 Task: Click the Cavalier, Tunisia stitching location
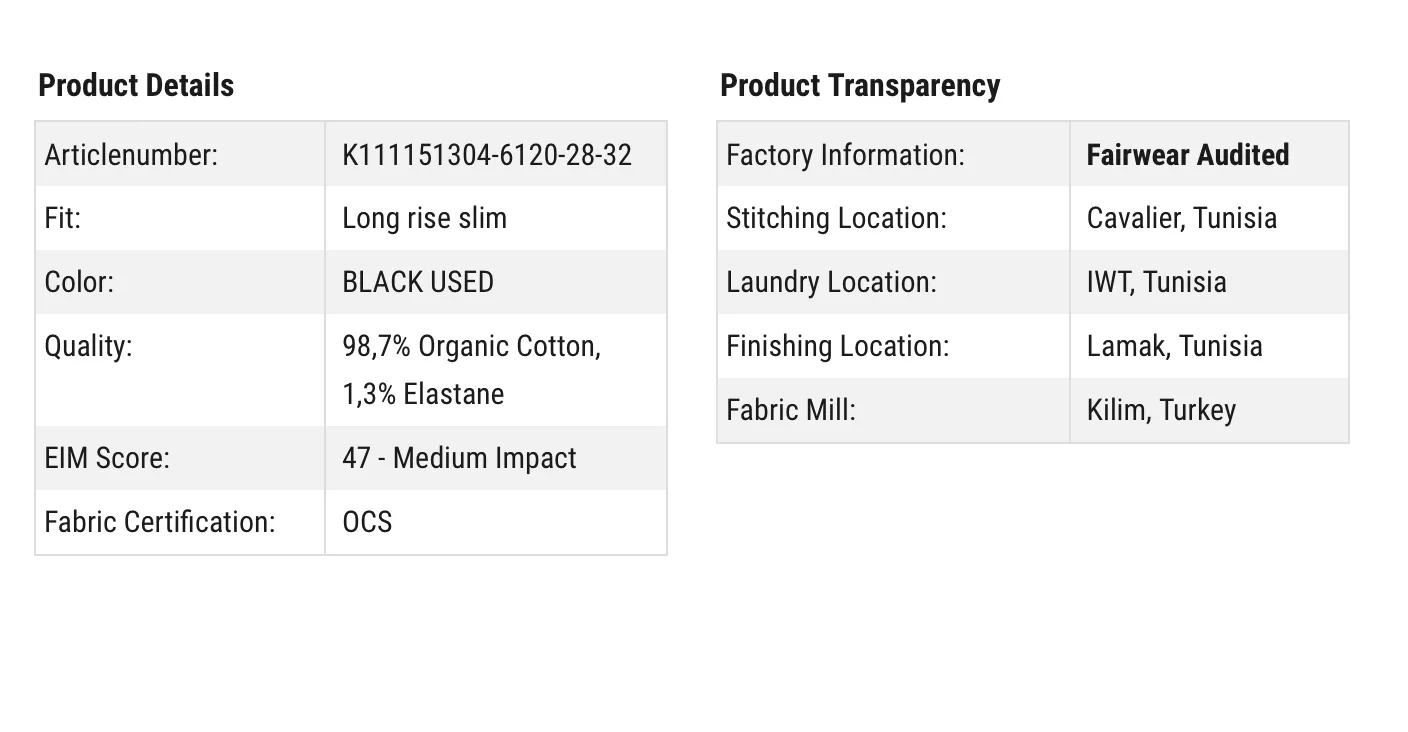point(1182,218)
